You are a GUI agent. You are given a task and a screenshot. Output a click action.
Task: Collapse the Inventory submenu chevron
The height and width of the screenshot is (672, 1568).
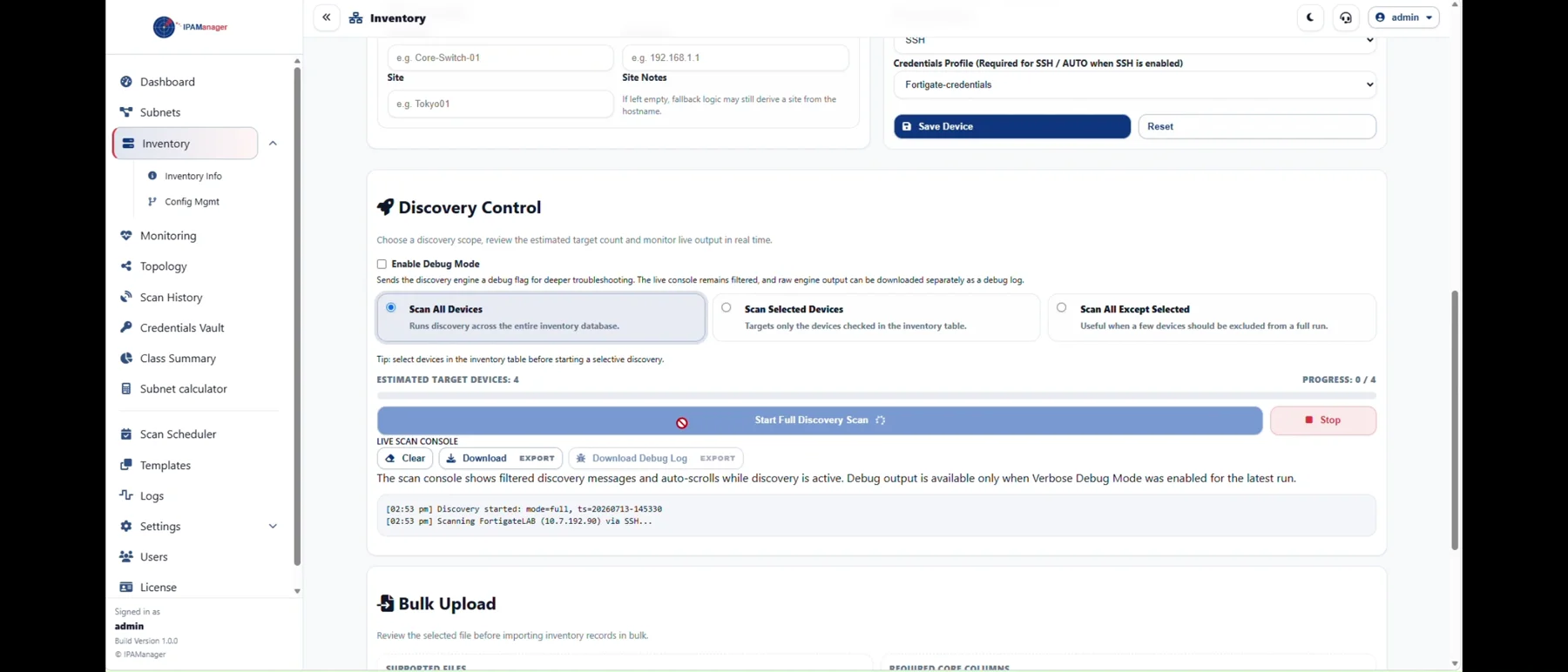click(273, 144)
